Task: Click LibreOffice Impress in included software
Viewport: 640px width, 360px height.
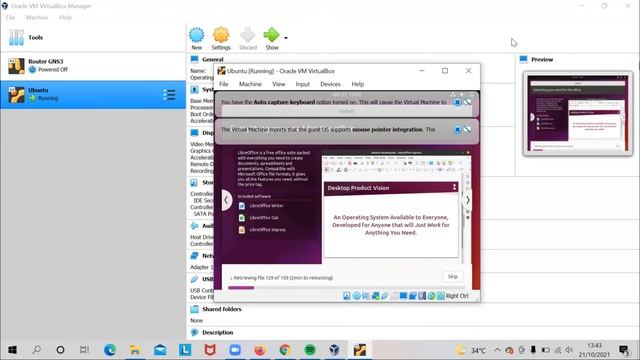Action: [262, 230]
